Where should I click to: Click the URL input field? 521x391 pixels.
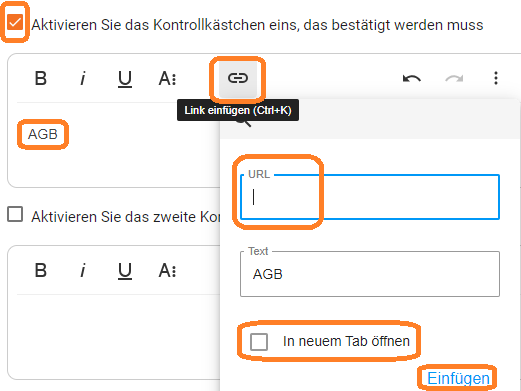[x=370, y=197]
